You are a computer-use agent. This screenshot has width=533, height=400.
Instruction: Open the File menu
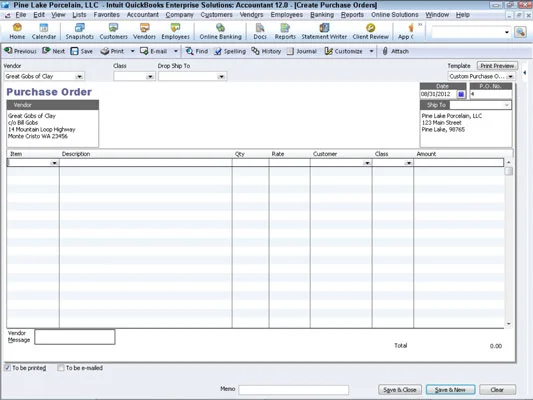[21, 15]
